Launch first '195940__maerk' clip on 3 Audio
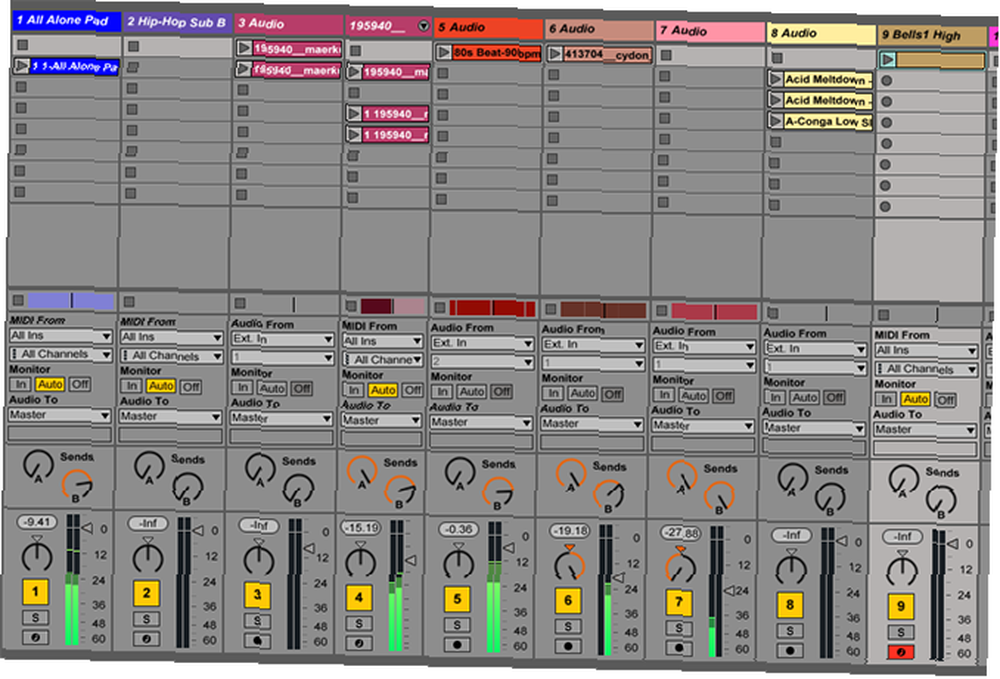Image resolution: width=1000 pixels, height=679 pixels. coord(244,48)
